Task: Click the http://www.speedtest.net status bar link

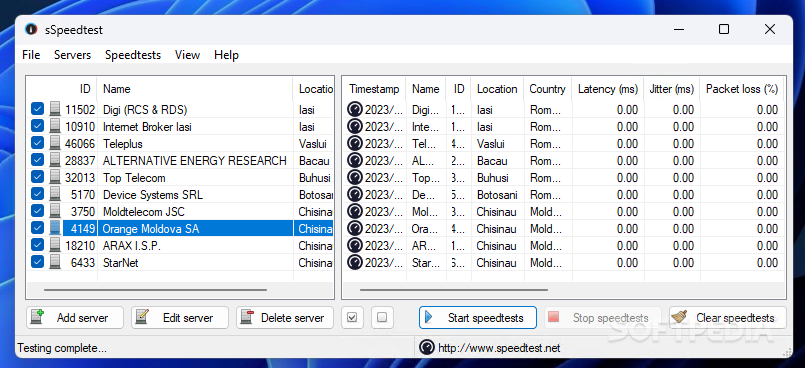Action: tap(499, 348)
